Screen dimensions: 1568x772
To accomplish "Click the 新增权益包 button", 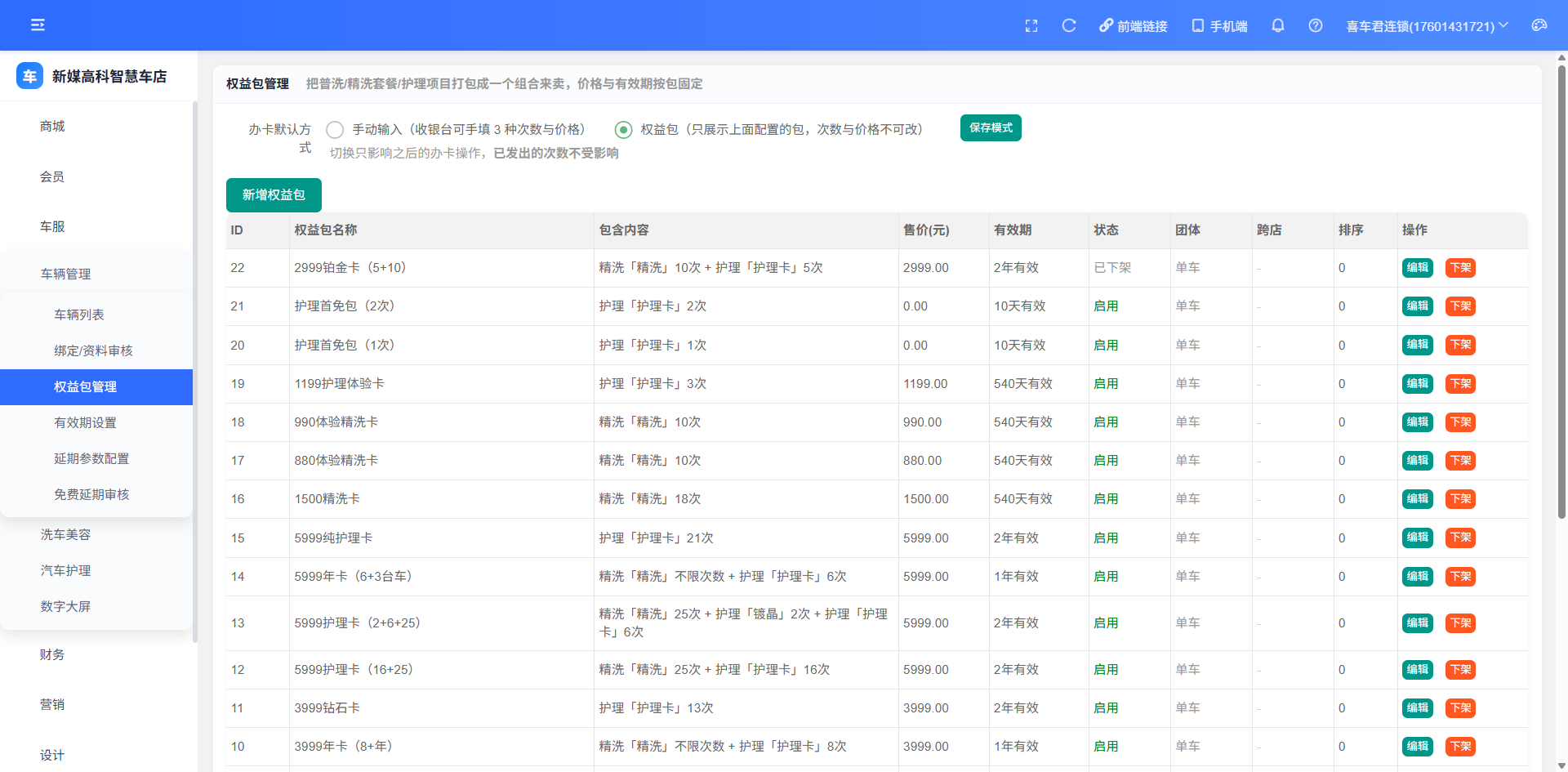I will pyautogui.click(x=274, y=195).
